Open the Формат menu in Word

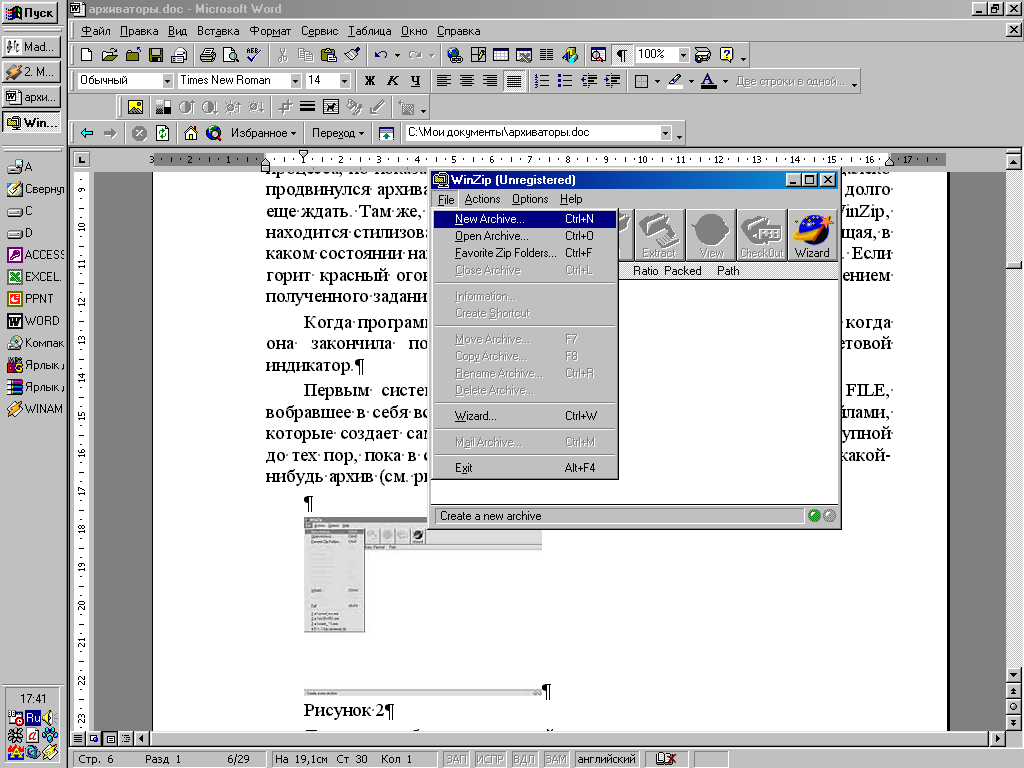(270, 31)
